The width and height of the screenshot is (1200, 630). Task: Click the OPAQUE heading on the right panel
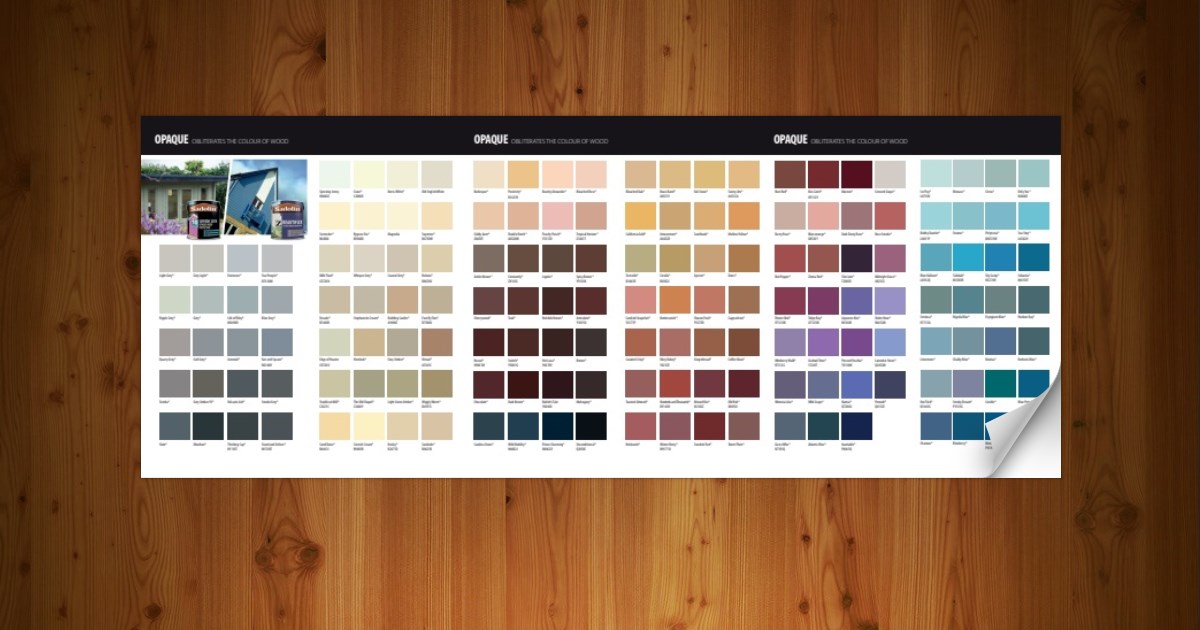[x=790, y=141]
